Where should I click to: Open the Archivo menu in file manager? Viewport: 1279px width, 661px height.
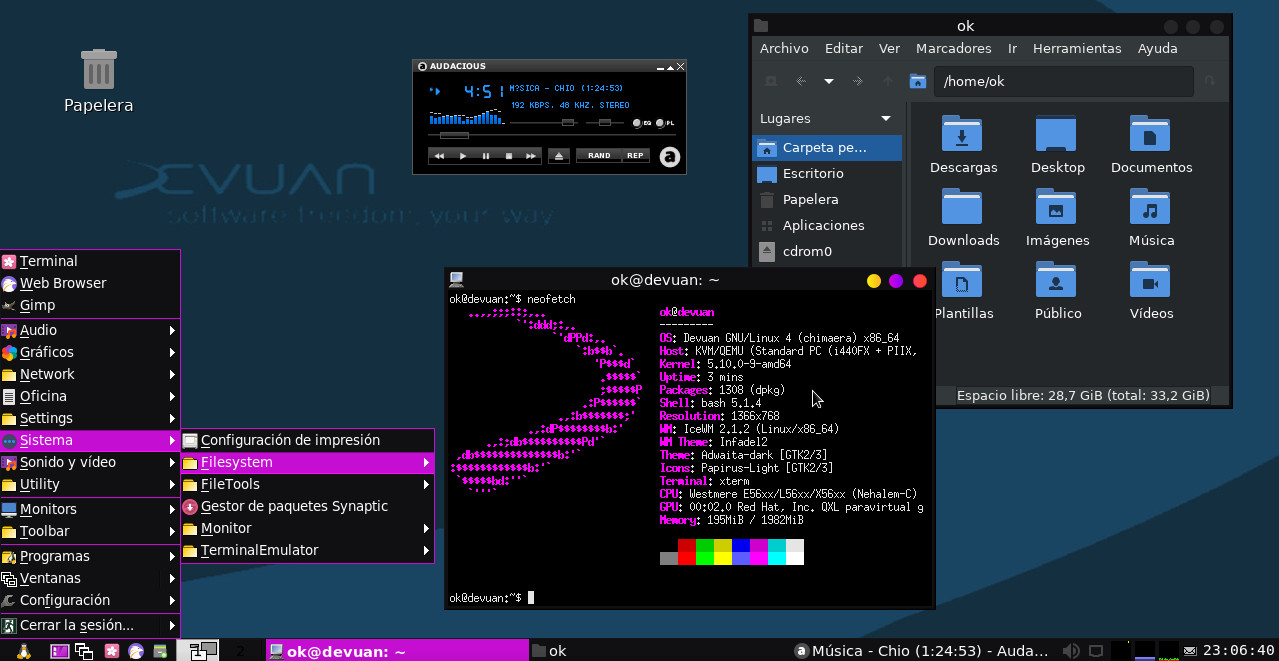[784, 48]
